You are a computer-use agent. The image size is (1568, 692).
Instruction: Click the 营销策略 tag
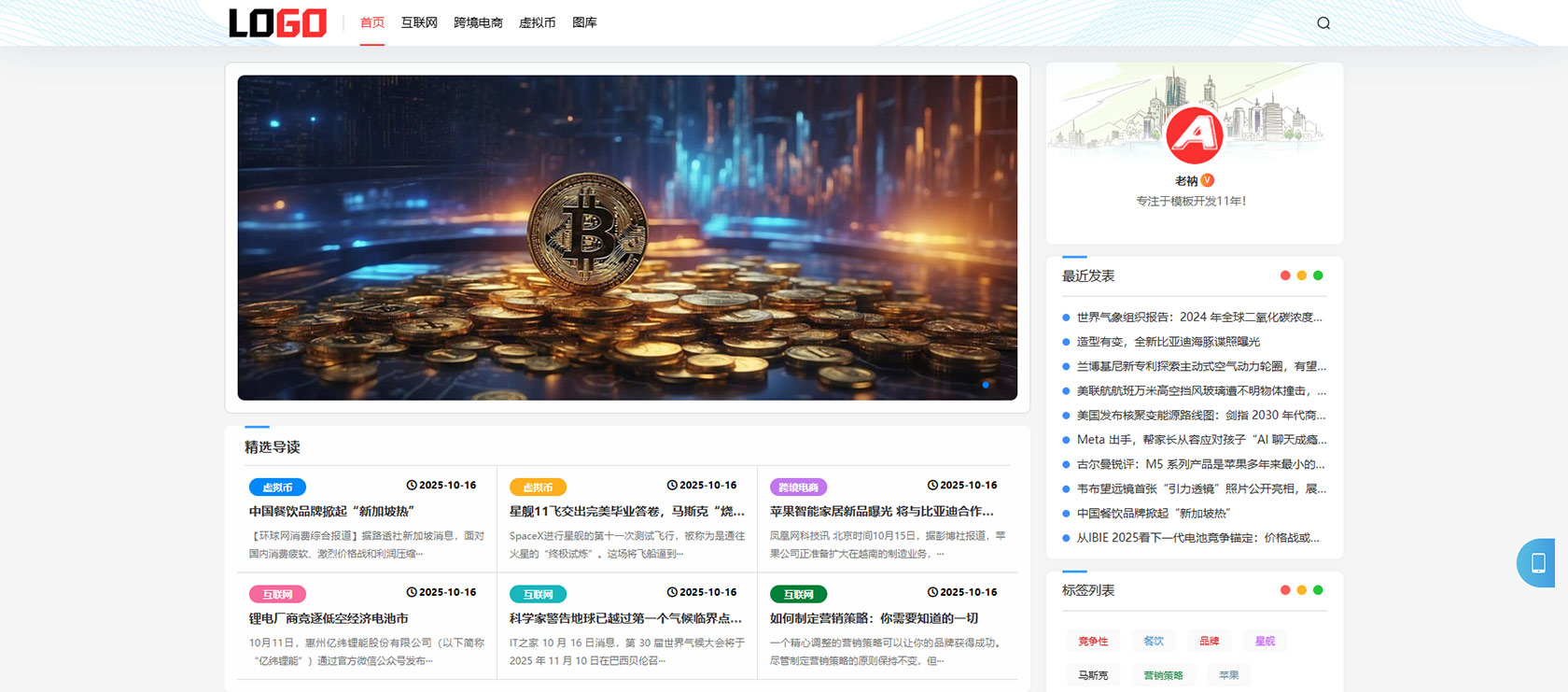pyautogui.click(x=1163, y=675)
